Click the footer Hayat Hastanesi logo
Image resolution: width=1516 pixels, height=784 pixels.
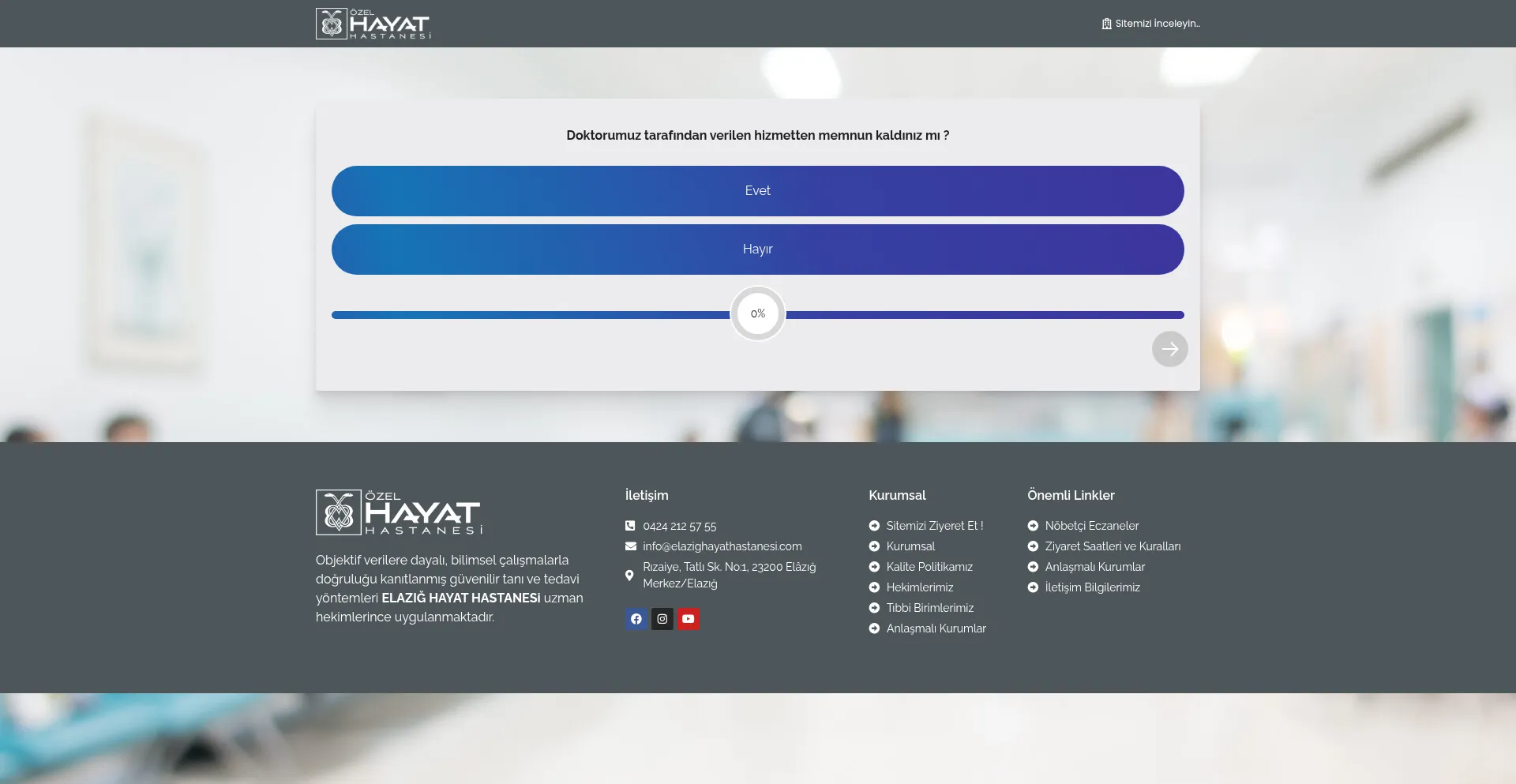coord(399,512)
